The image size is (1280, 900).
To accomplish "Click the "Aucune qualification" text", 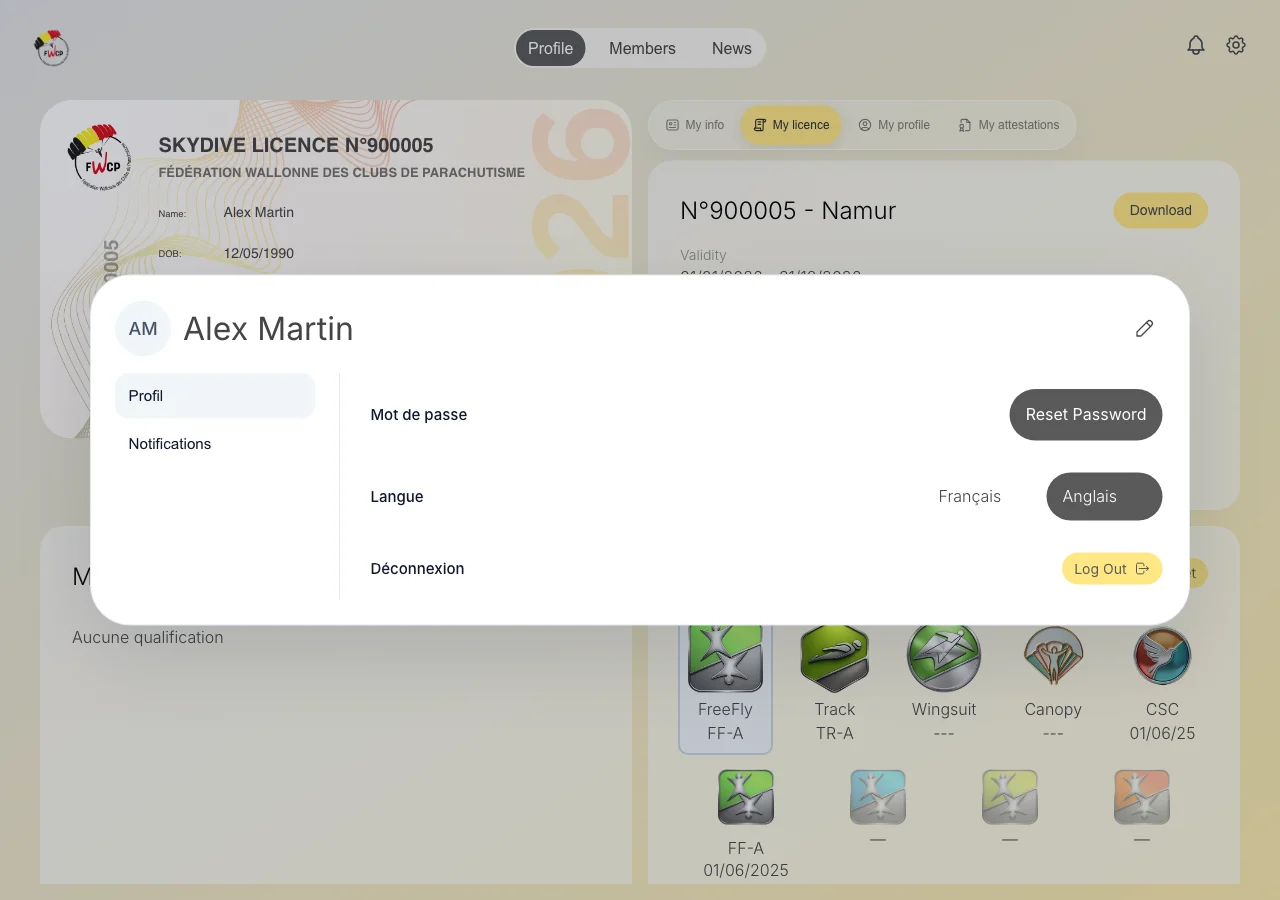I will [x=148, y=637].
